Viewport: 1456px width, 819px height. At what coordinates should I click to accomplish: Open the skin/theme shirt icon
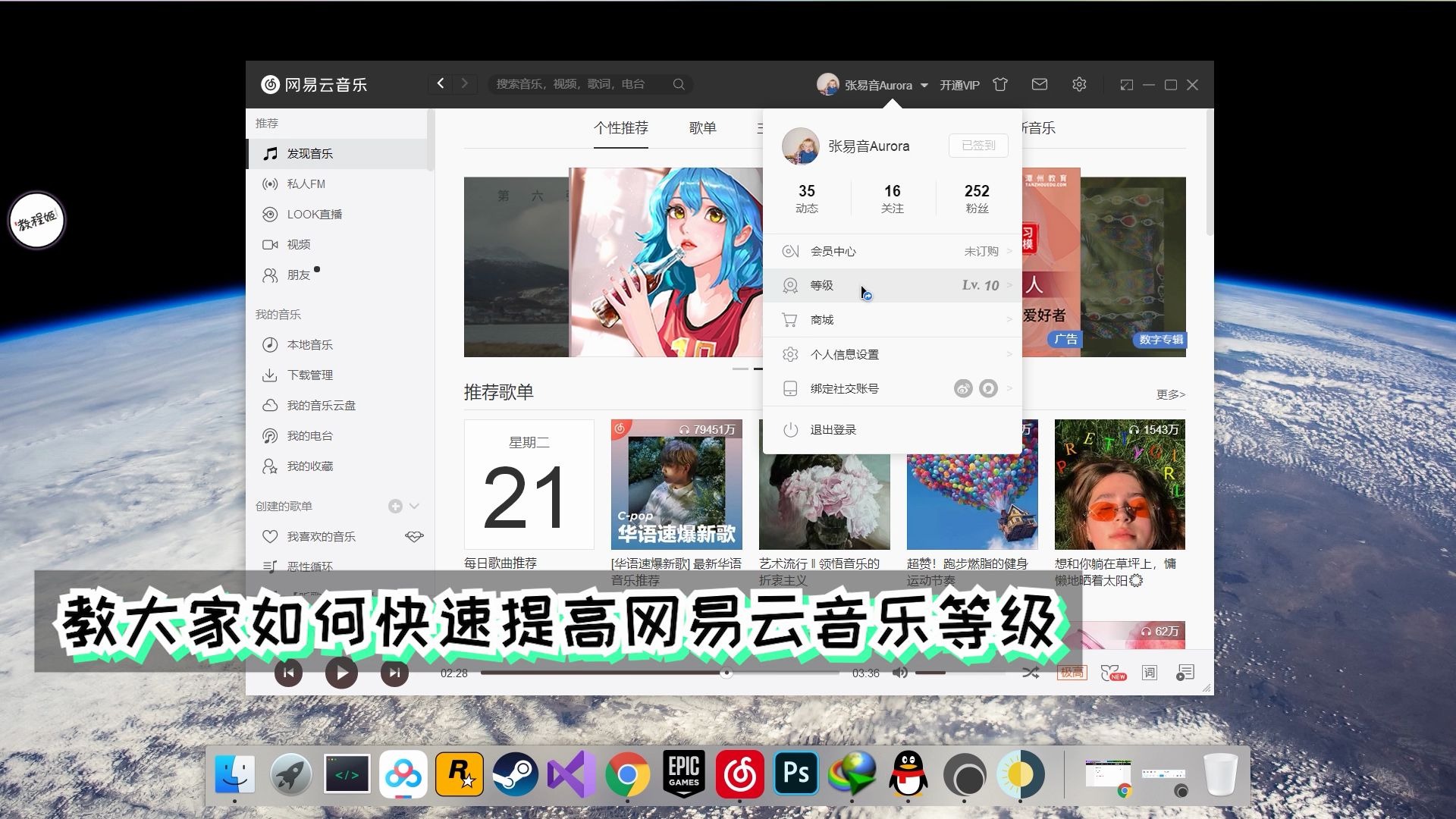click(1000, 84)
